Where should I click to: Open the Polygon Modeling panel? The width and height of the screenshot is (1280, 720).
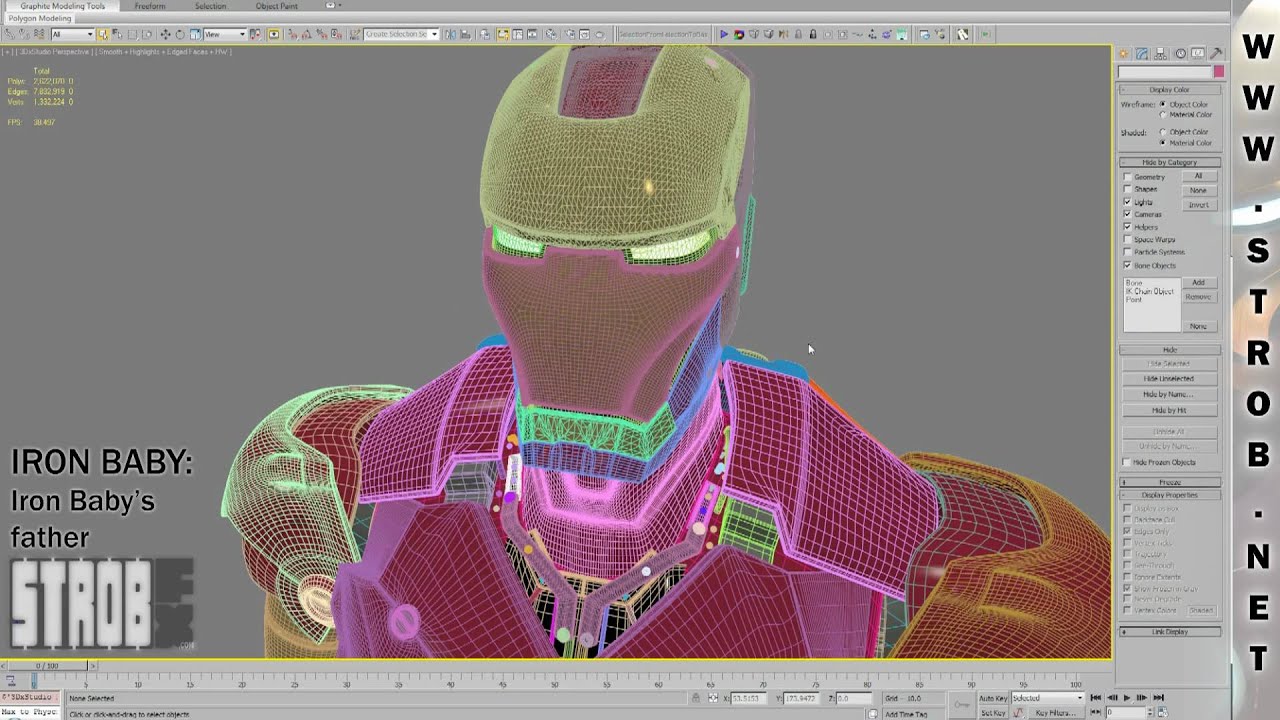(40, 18)
